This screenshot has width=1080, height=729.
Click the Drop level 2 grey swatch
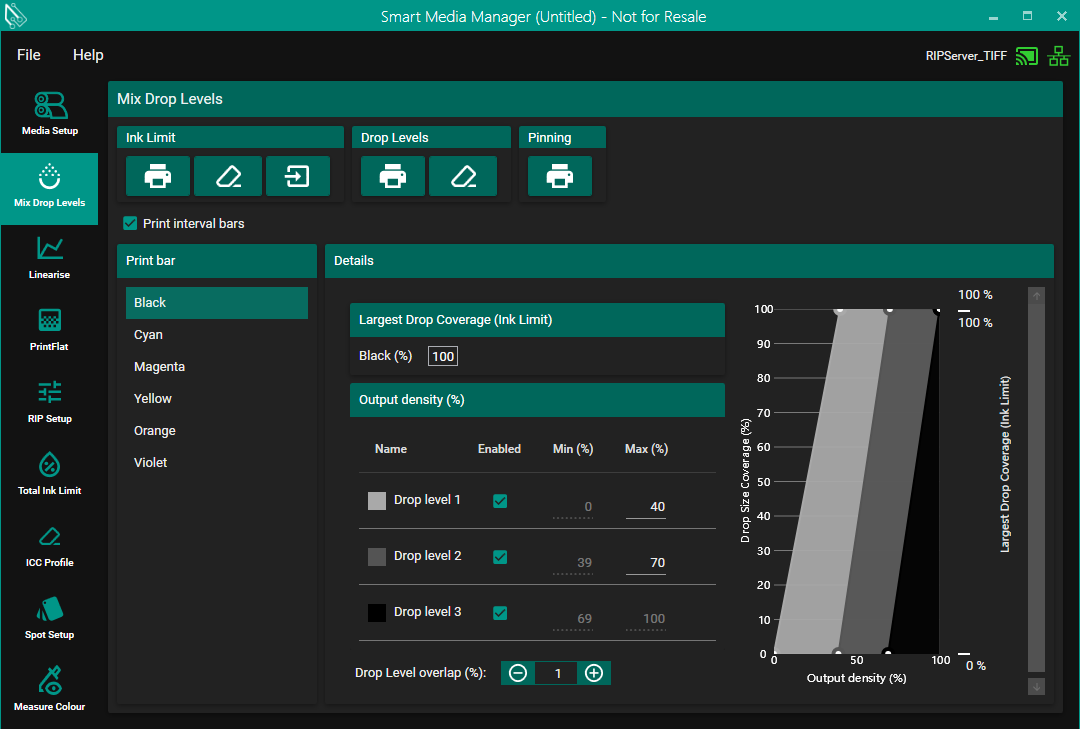coord(377,557)
